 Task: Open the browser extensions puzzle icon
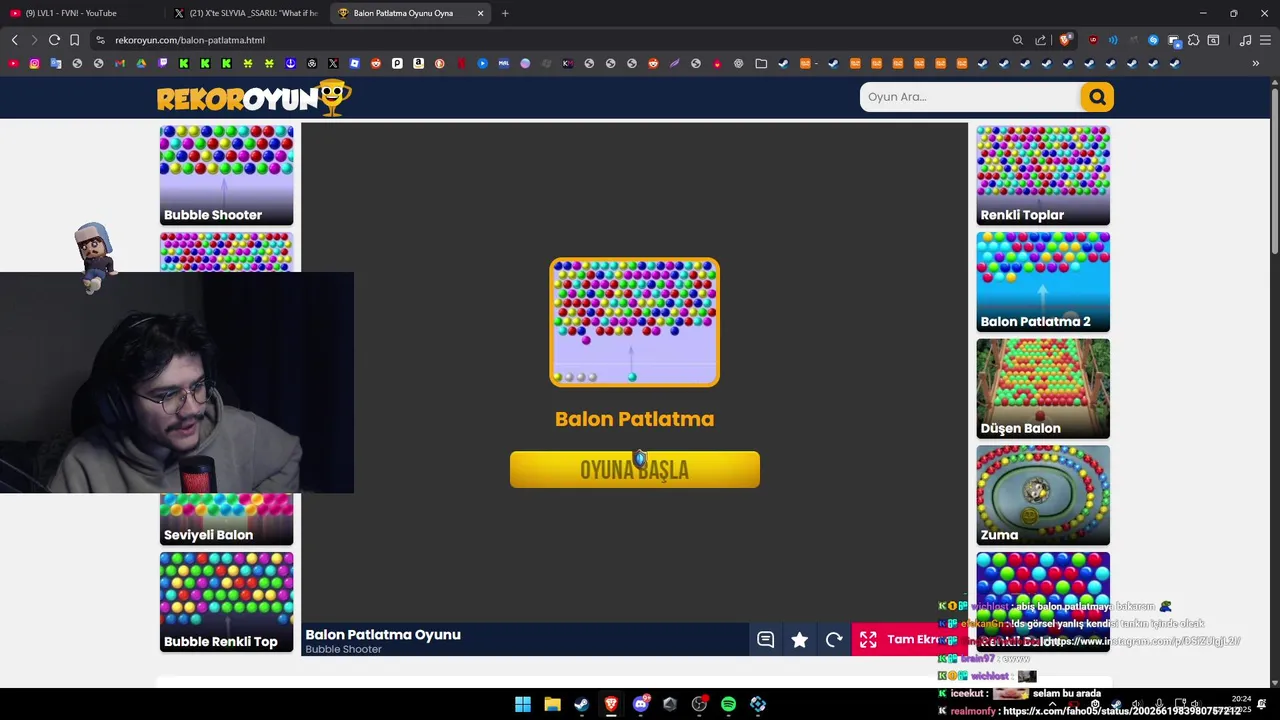1193,40
